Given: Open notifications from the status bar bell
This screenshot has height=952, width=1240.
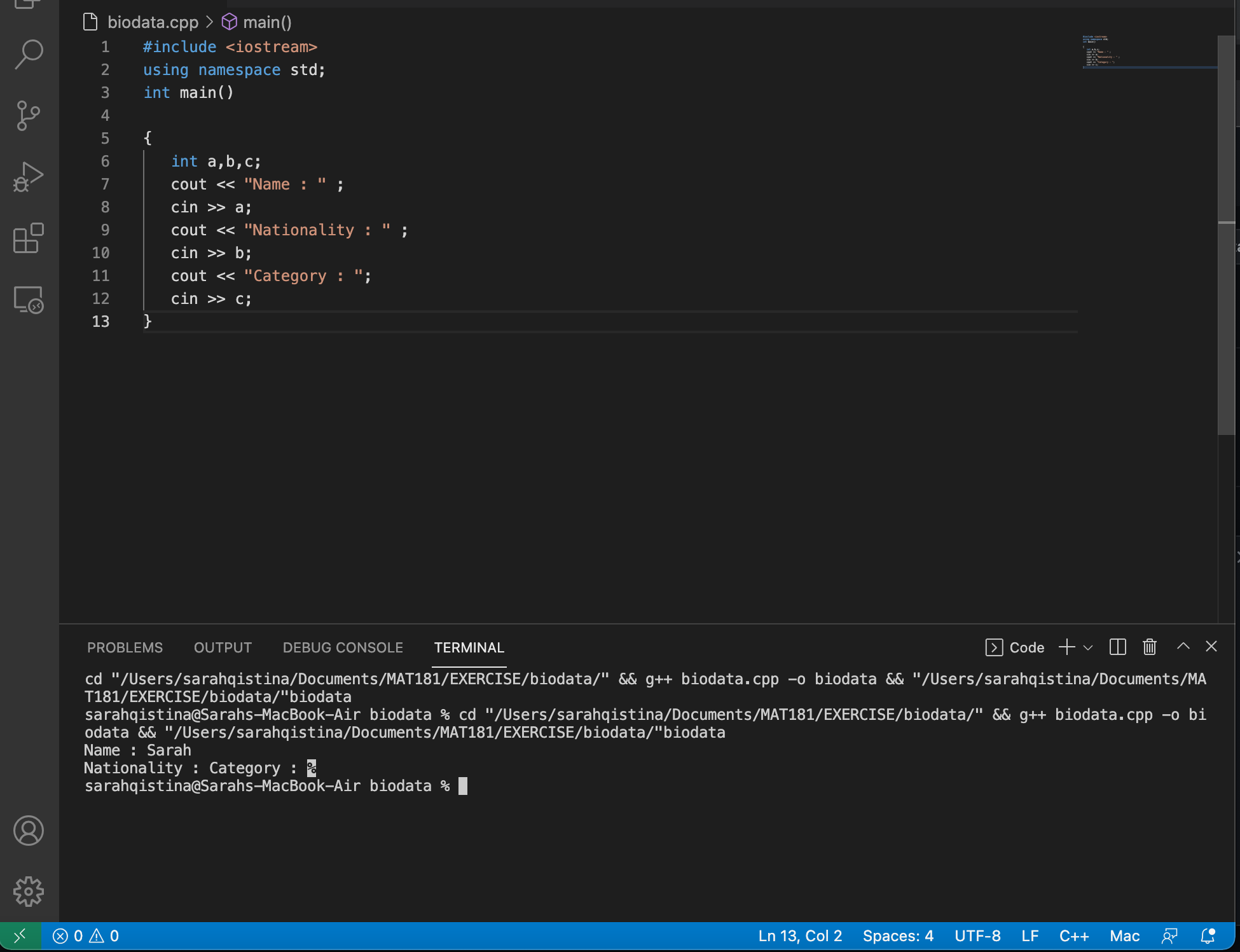Looking at the screenshot, I should coord(1206,935).
